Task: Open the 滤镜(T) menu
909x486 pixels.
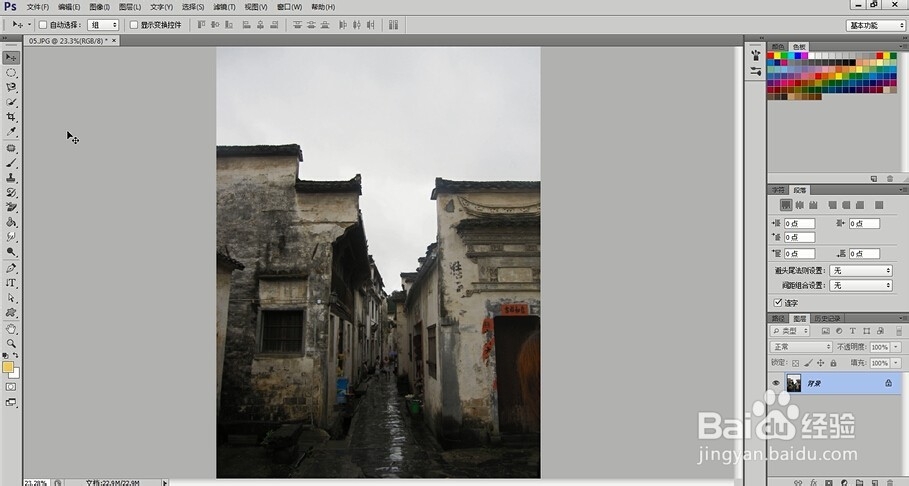Action: (x=224, y=7)
